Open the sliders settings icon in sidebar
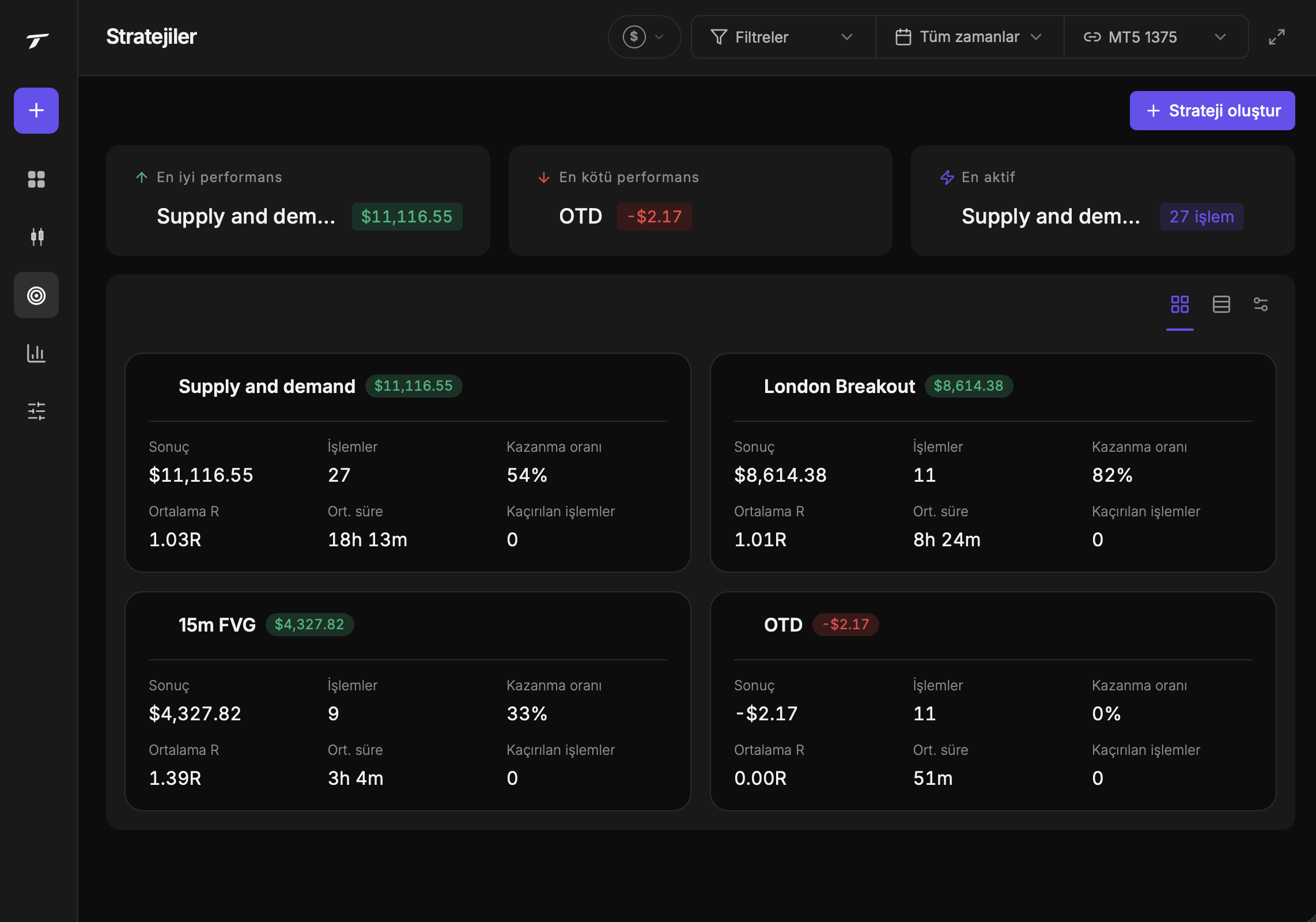Viewport: 1316px width, 922px height. [36, 411]
